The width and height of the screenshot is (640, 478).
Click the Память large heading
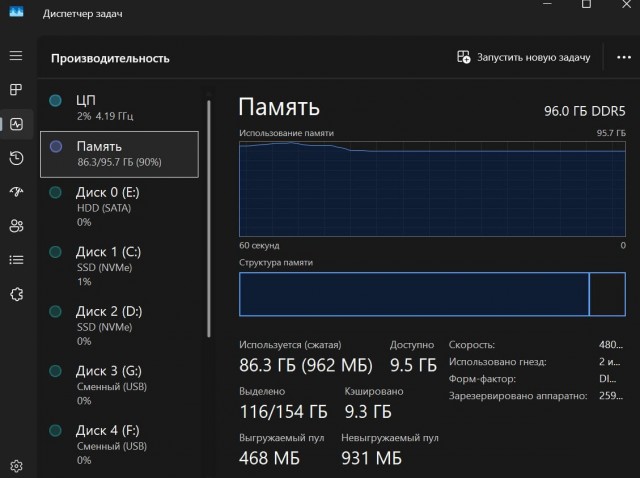click(279, 107)
